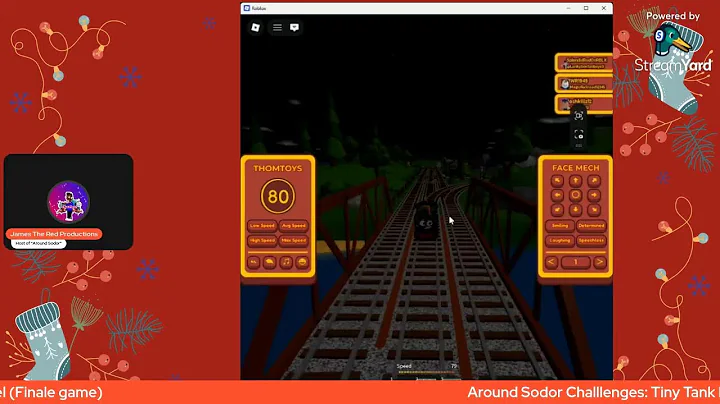
Task: Click the top player card in the player list
Action: point(584,63)
